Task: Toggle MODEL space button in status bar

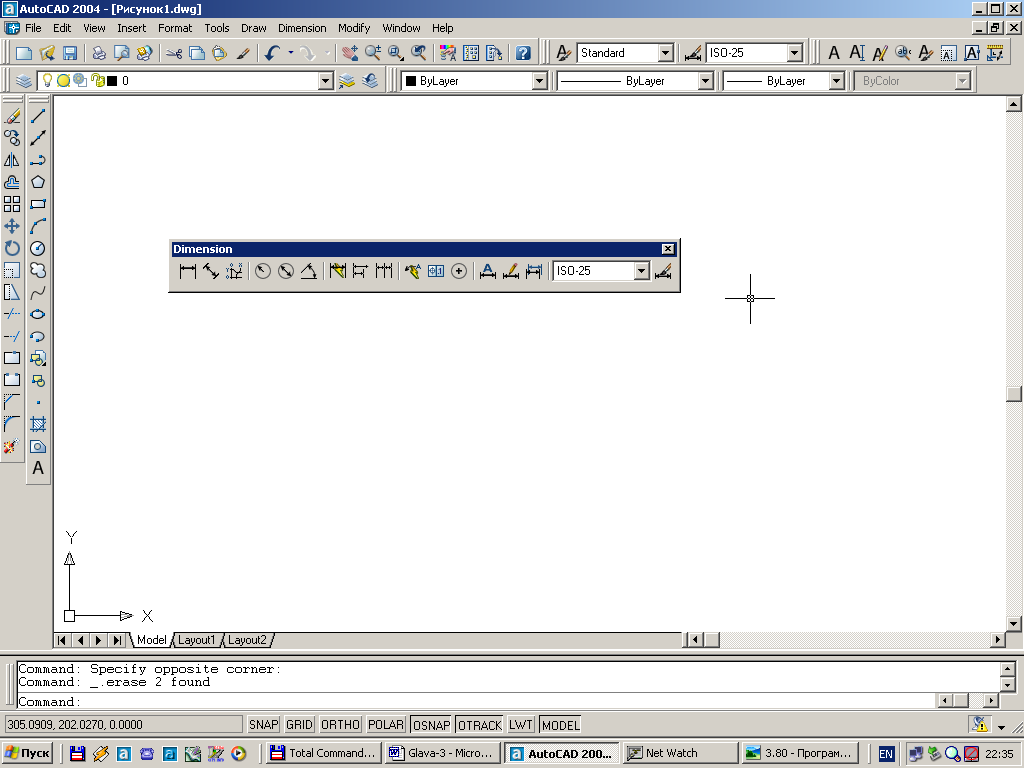Action: point(560,725)
